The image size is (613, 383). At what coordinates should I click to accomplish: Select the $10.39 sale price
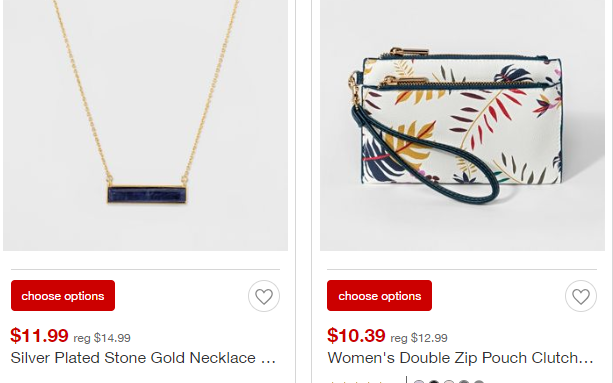point(356,335)
